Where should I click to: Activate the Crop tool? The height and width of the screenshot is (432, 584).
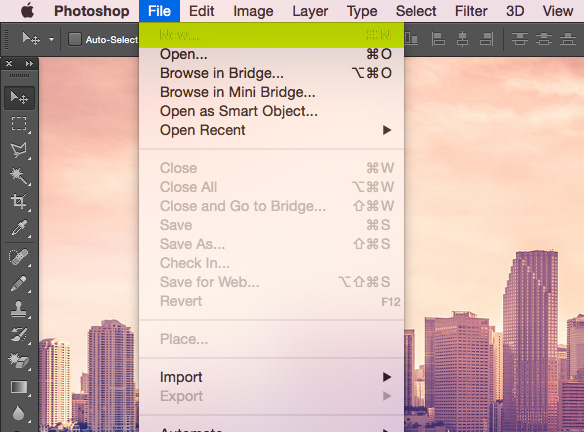click(19, 201)
